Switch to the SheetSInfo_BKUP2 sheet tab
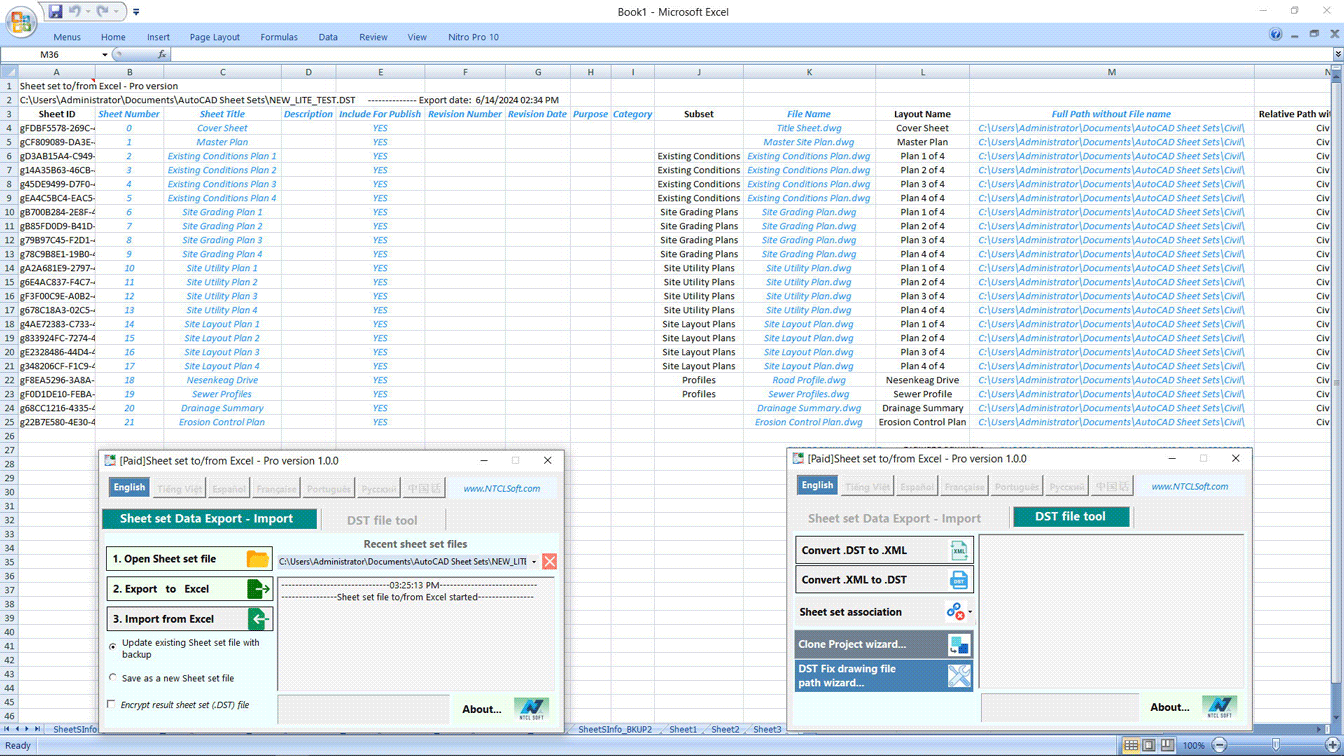 [x=614, y=730]
